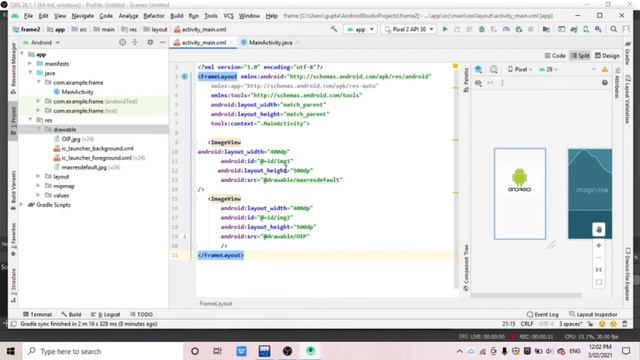Switch to Code view mode
The width and height of the screenshot is (640, 360).
coord(555,56)
